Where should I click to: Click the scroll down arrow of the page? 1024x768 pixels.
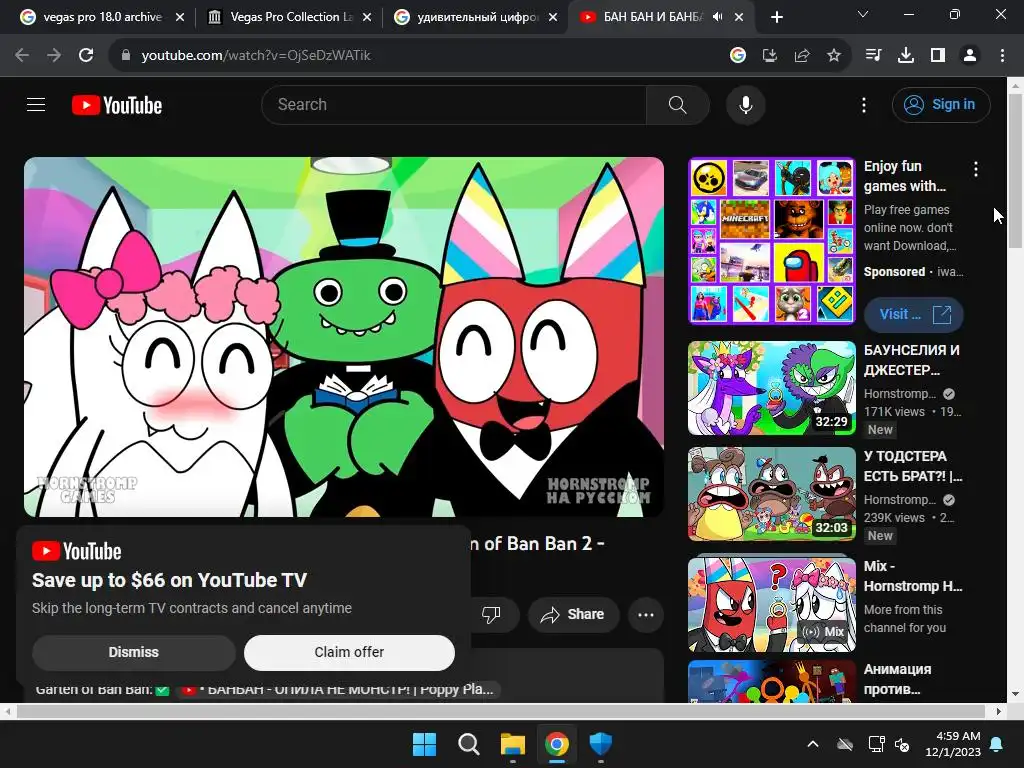1016,694
